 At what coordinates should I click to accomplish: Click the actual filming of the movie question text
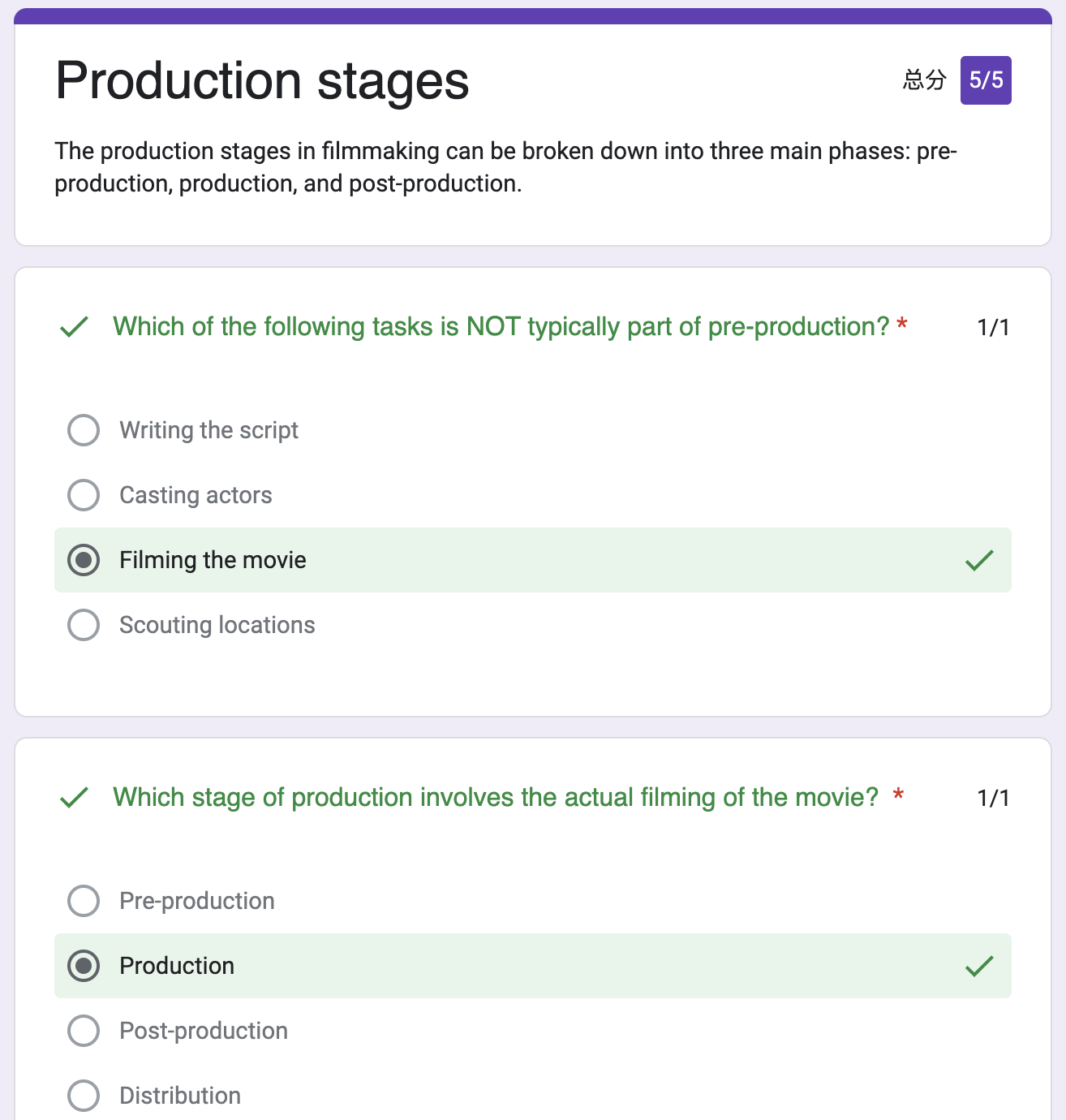(496, 797)
